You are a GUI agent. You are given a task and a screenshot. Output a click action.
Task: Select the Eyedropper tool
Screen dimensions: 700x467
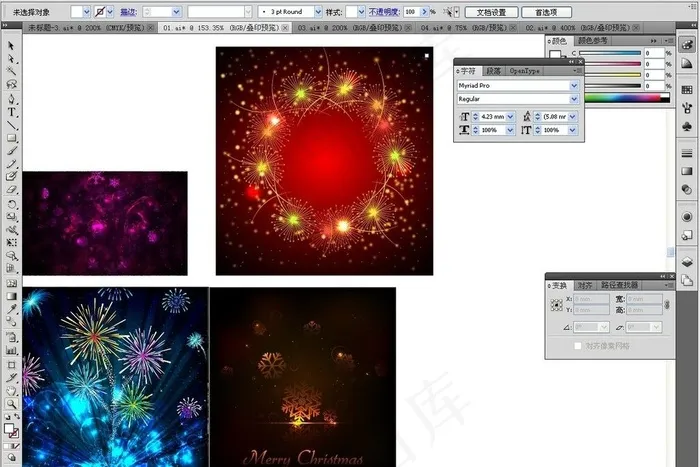coord(11,309)
